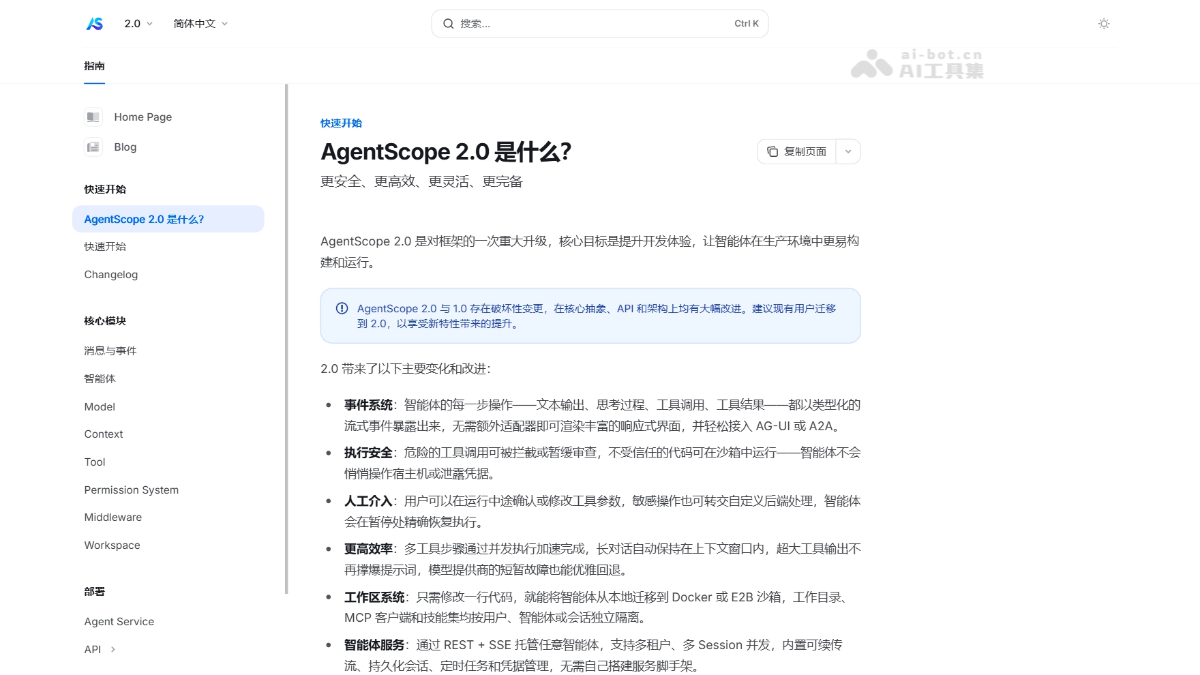Screen dimensions: 1200x675
Task: Click the Ctrl K shortcut hint
Action: pyautogui.click(x=746, y=23)
